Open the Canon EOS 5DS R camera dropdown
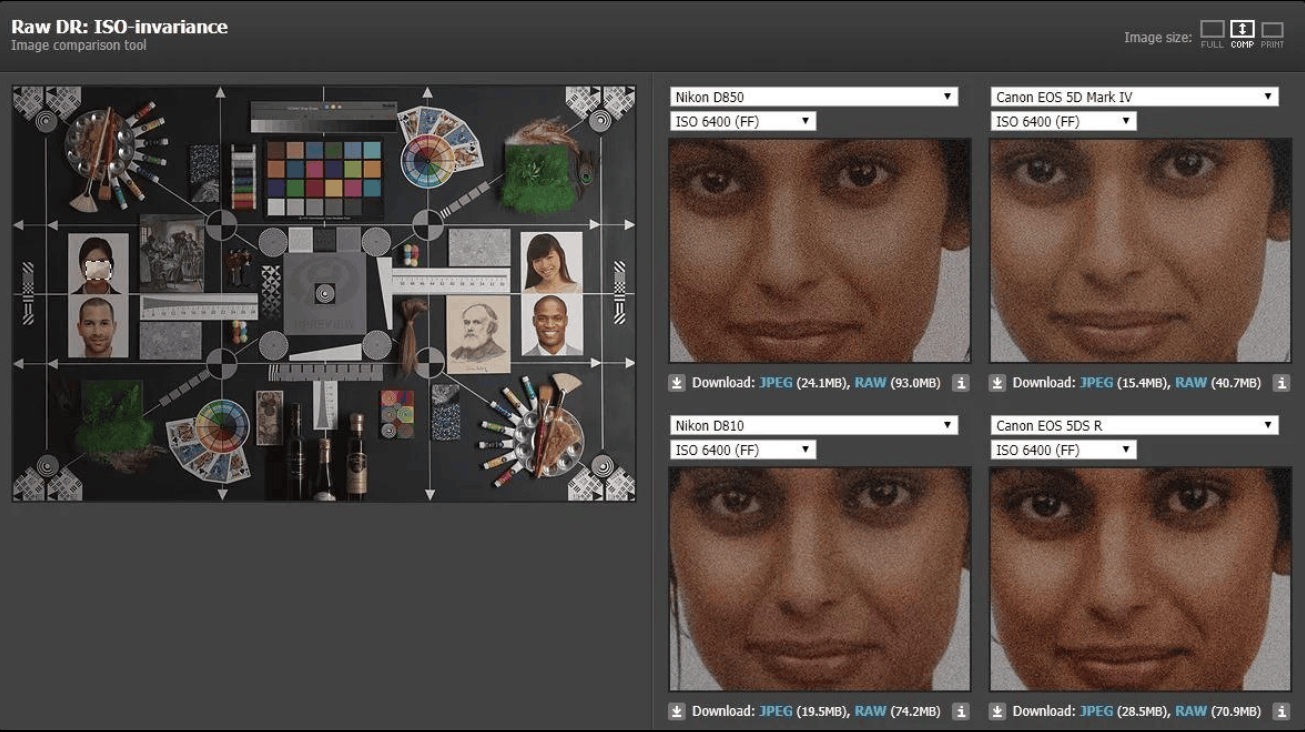 pos(1134,425)
